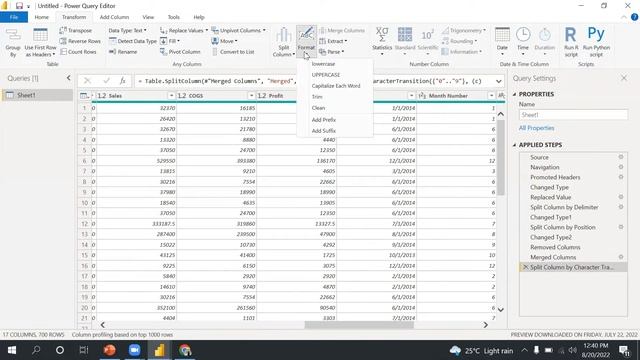Click the Standard number operations icon
This screenshot has width=640, height=360.
pos(404,42)
